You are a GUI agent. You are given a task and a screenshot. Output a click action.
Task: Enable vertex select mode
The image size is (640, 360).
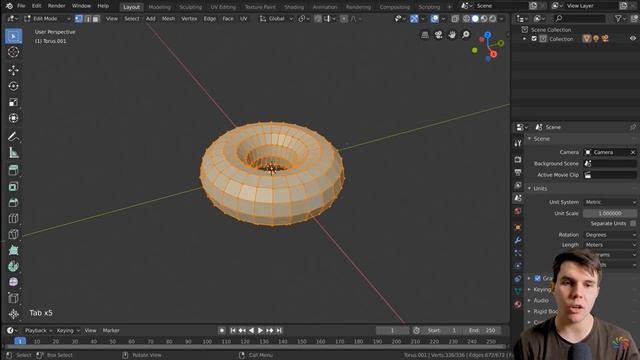coord(79,19)
